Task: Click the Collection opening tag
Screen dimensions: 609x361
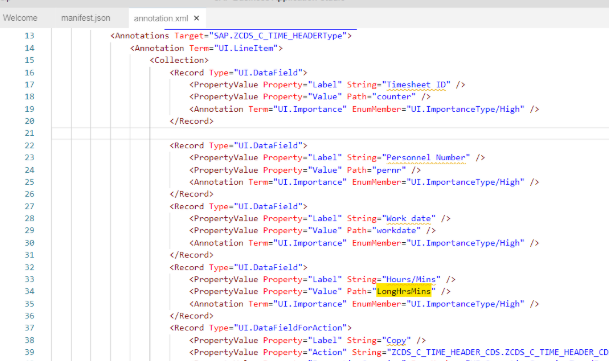Action: tap(179, 60)
